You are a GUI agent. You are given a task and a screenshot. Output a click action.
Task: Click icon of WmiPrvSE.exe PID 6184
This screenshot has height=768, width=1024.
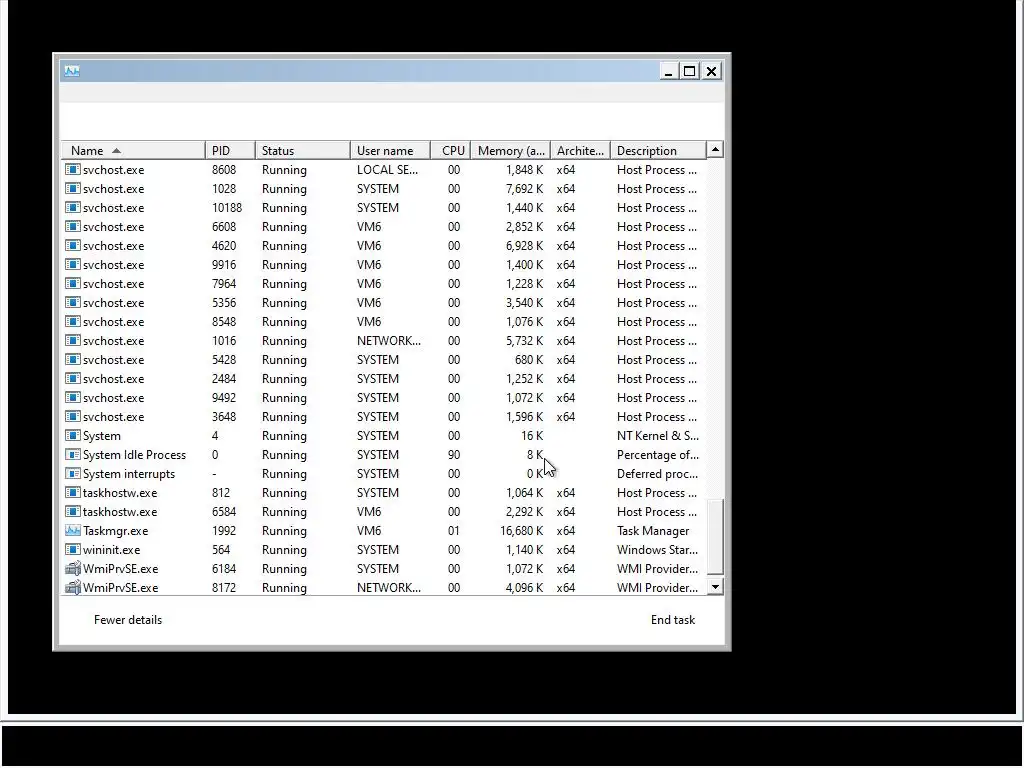(72, 569)
